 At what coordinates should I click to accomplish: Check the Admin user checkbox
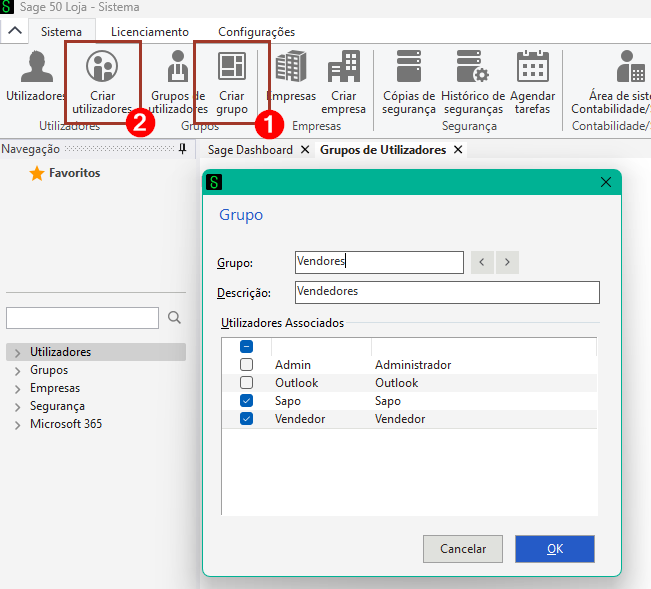(246, 364)
